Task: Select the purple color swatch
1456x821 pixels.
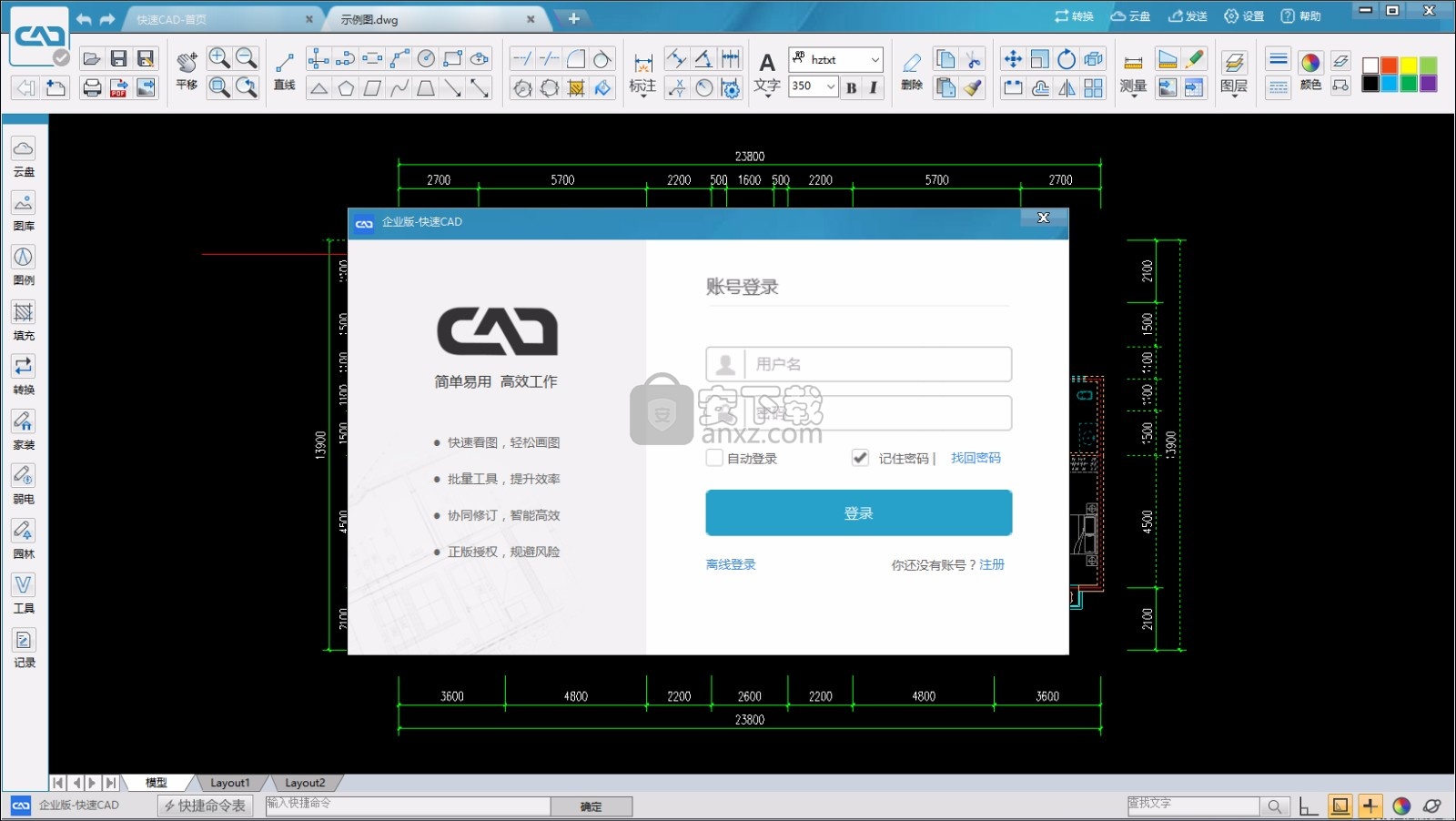Action: point(1428,84)
